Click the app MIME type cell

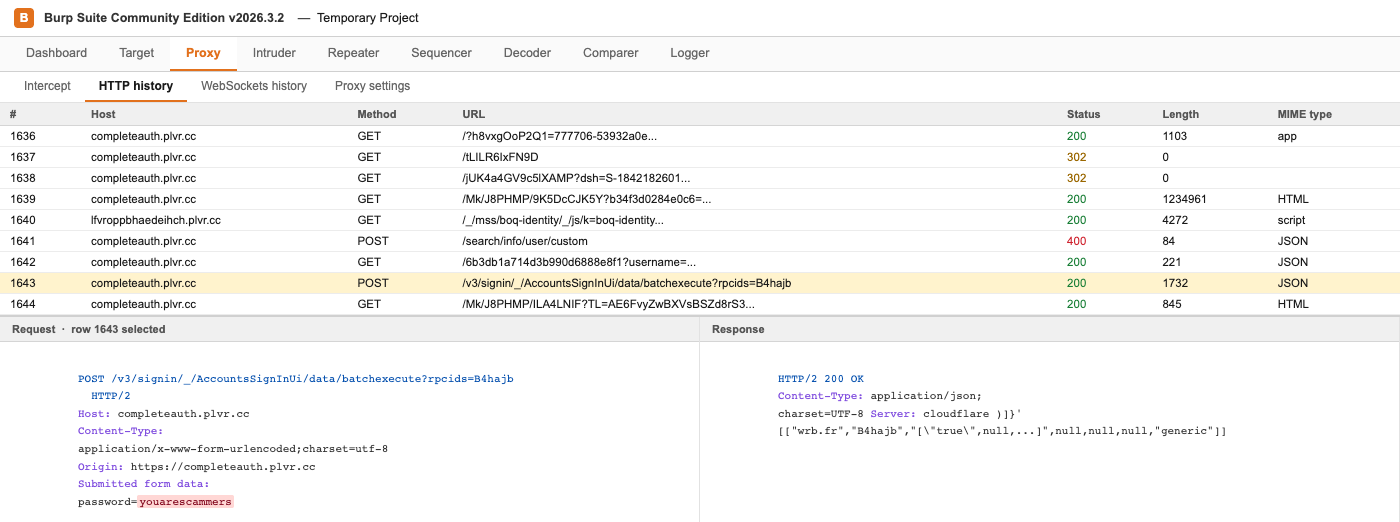click(1288, 136)
